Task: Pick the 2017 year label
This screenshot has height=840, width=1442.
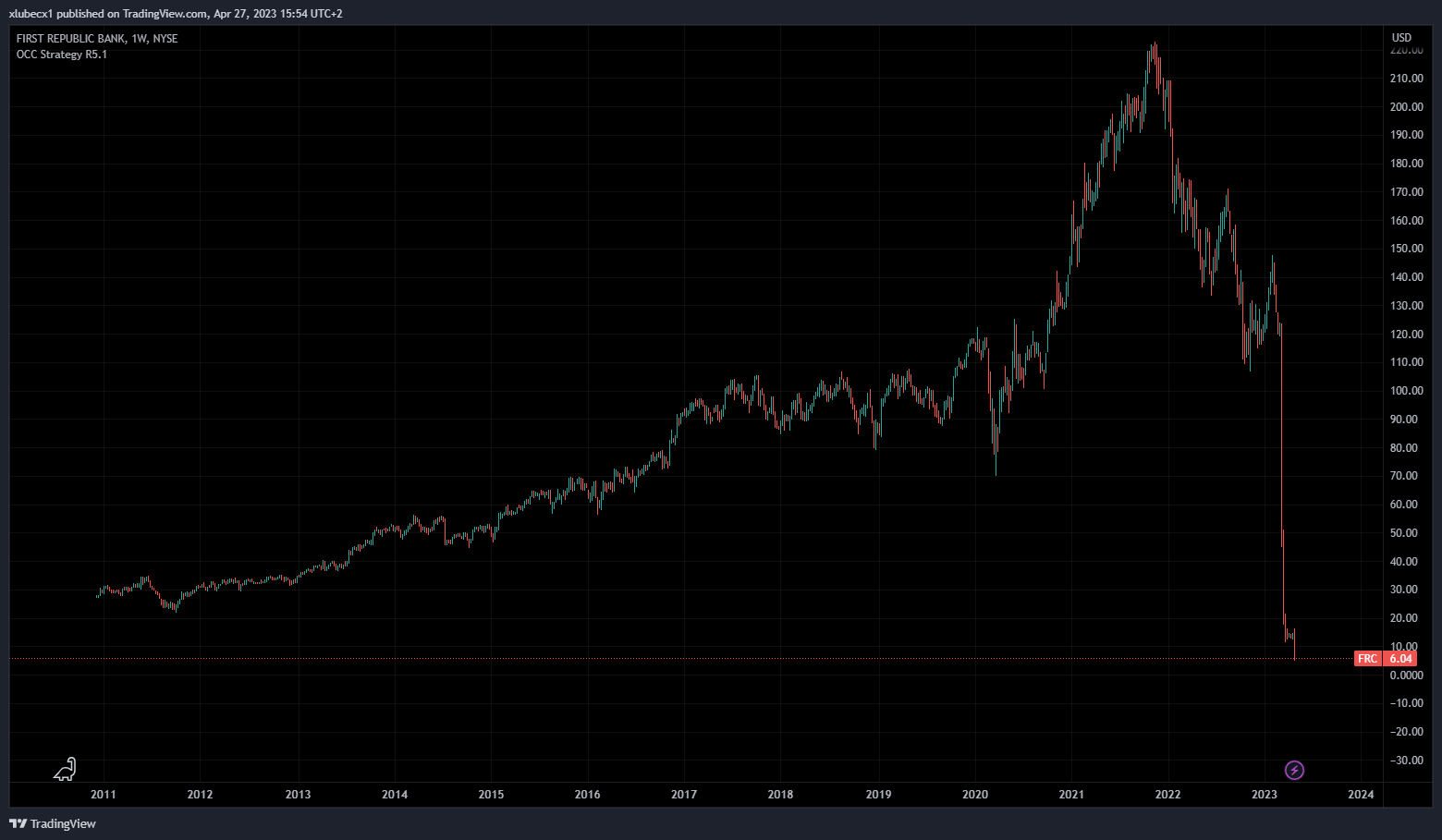Action: tap(684, 795)
